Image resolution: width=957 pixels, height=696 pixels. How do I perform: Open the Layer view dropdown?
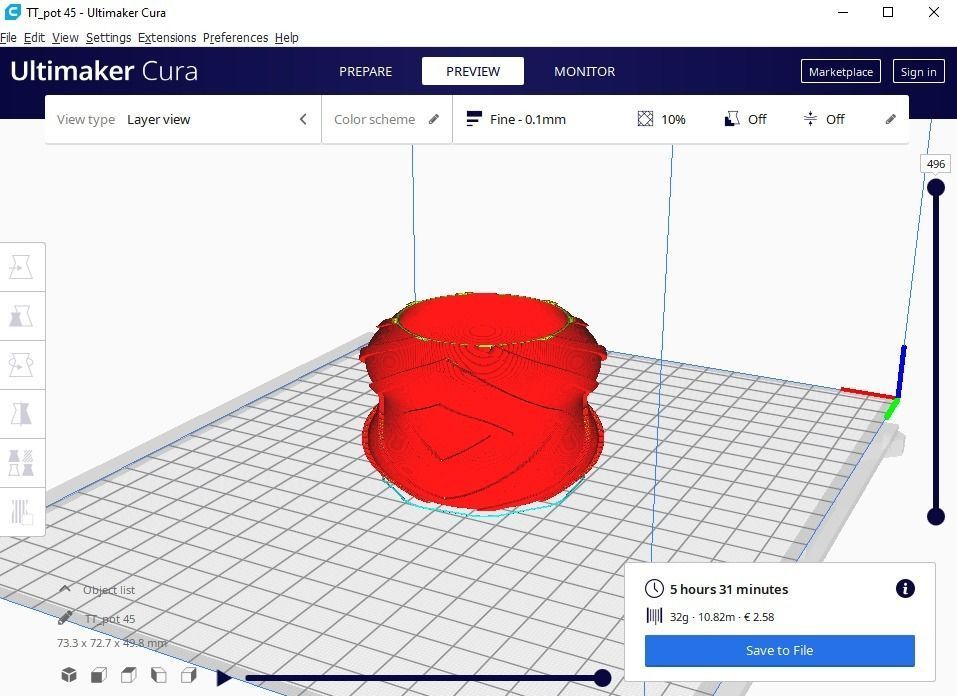[159, 119]
